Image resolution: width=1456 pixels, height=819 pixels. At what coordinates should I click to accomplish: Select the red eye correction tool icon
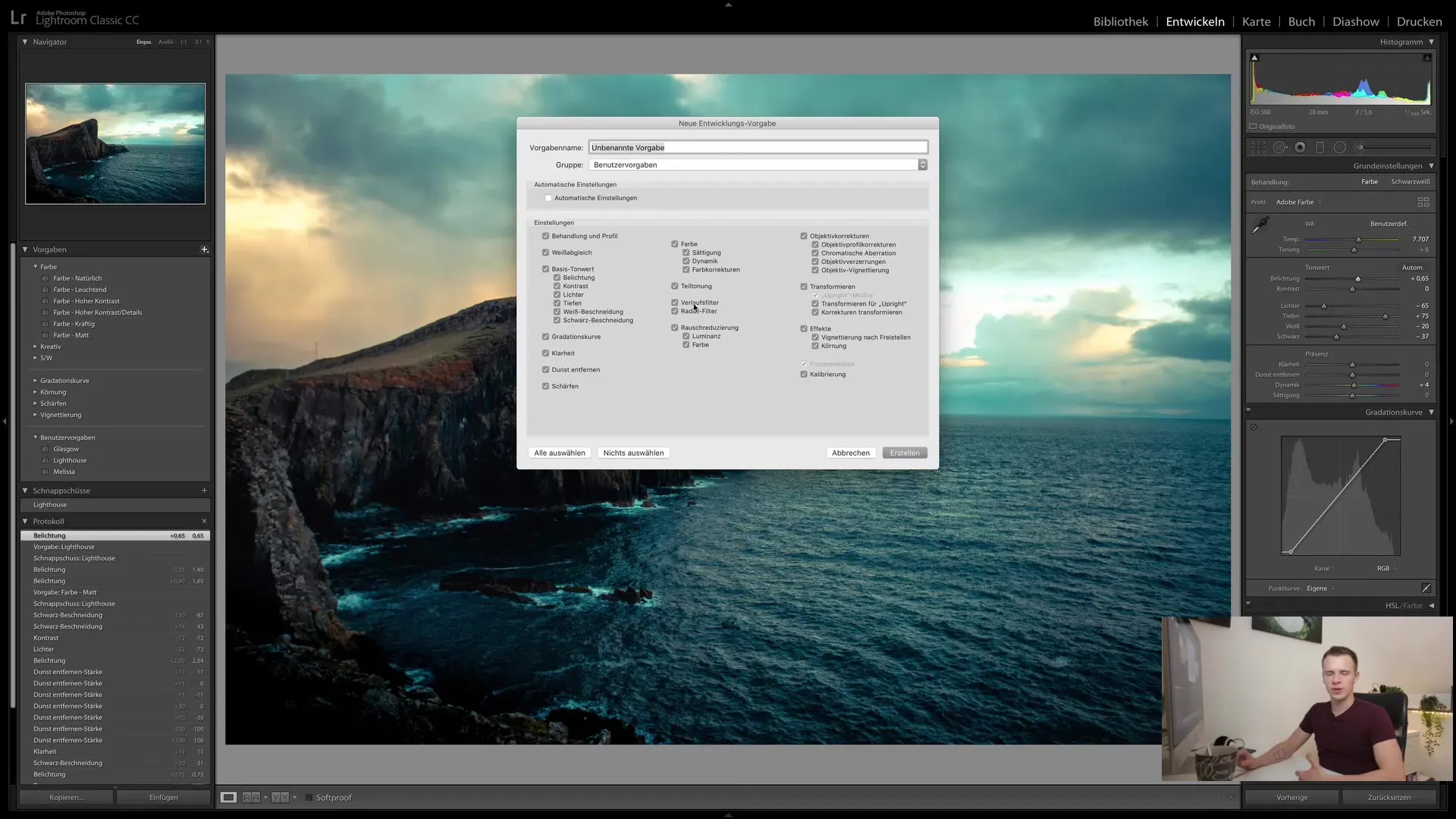[x=1300, y=147]
